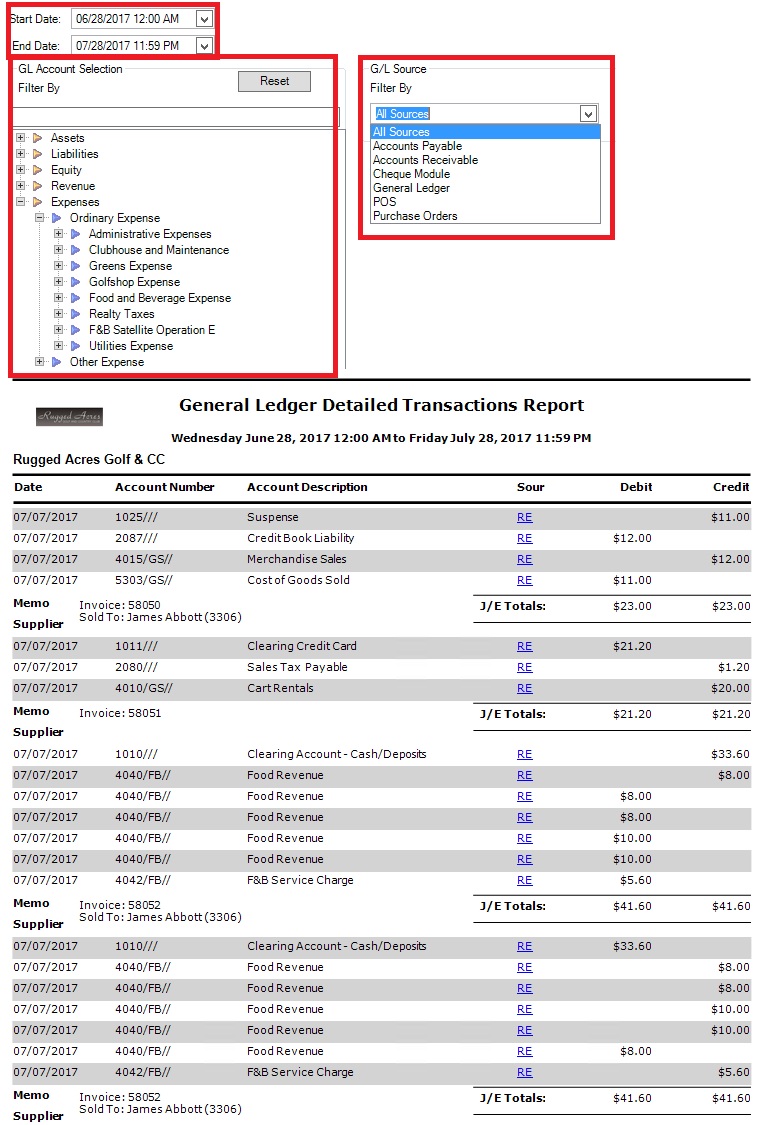Expand the Assets tree node
The image size is (759, 1125).
21,138
